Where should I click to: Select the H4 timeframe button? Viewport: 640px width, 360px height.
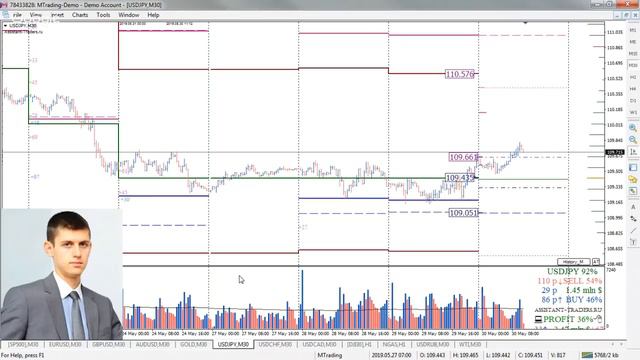pyautogui.click(x=633, y=89)
